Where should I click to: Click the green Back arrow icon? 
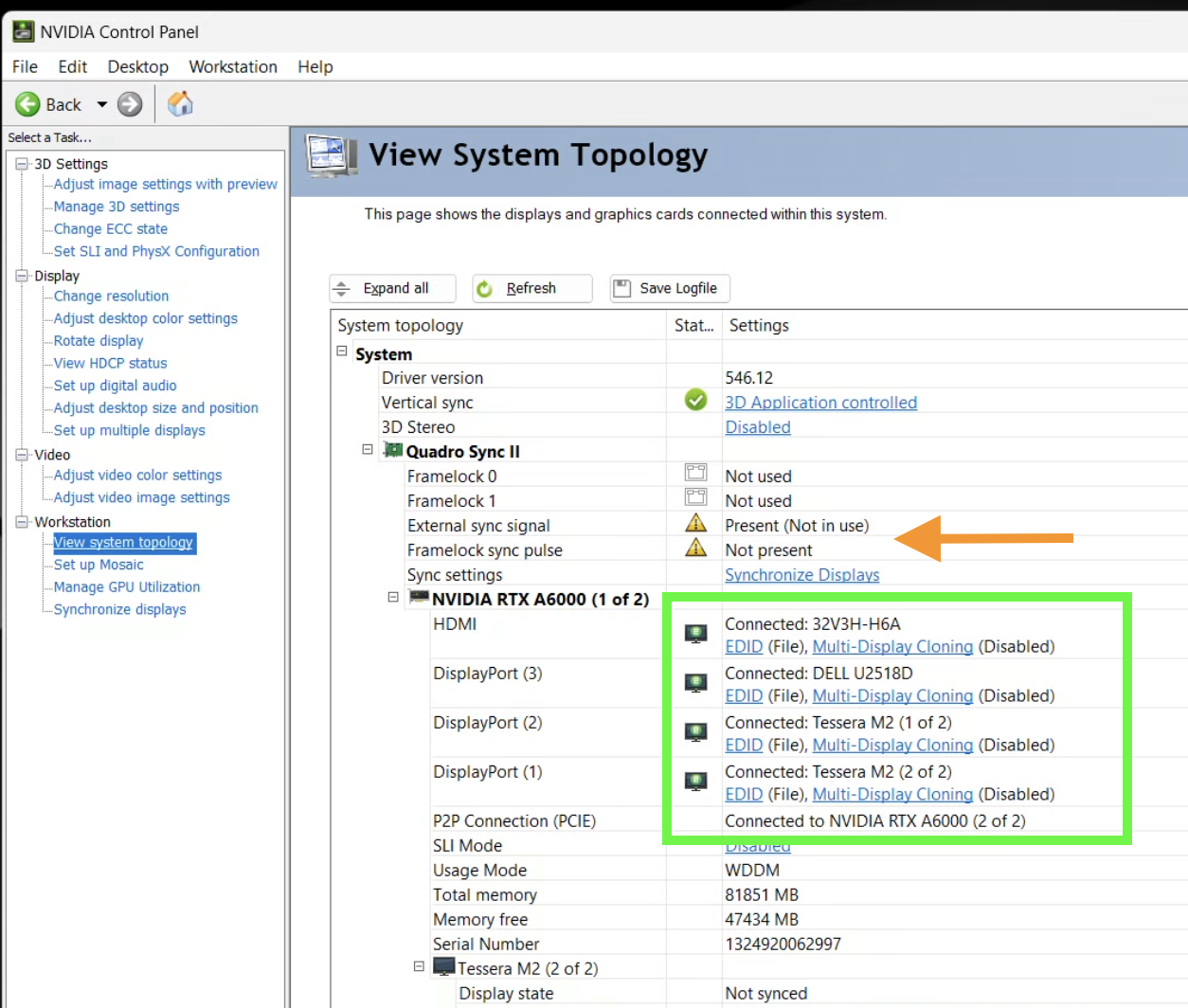point(27,104)
